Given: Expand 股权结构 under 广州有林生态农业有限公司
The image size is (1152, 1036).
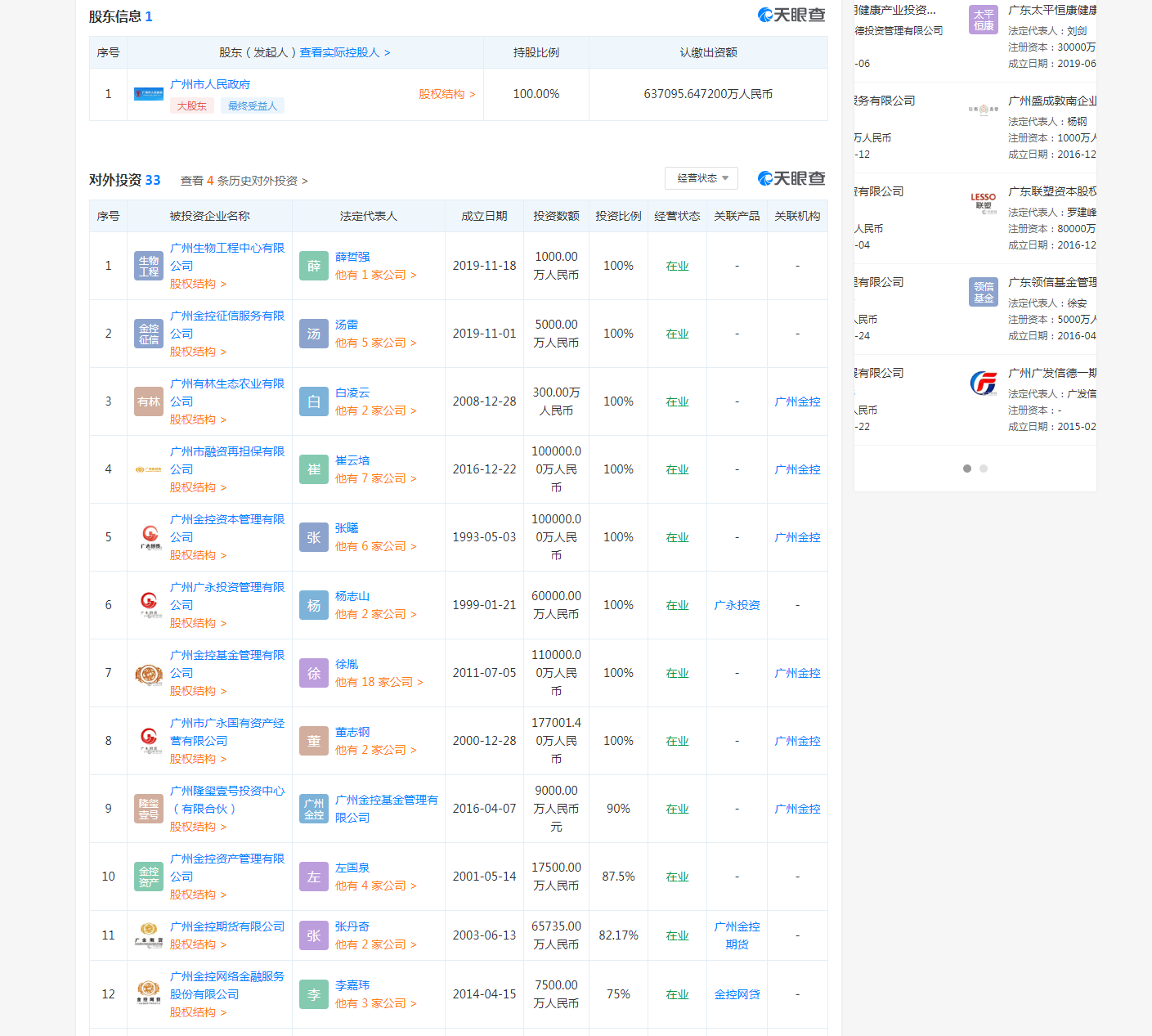Looking at the screenshot, I should [199, 419].
